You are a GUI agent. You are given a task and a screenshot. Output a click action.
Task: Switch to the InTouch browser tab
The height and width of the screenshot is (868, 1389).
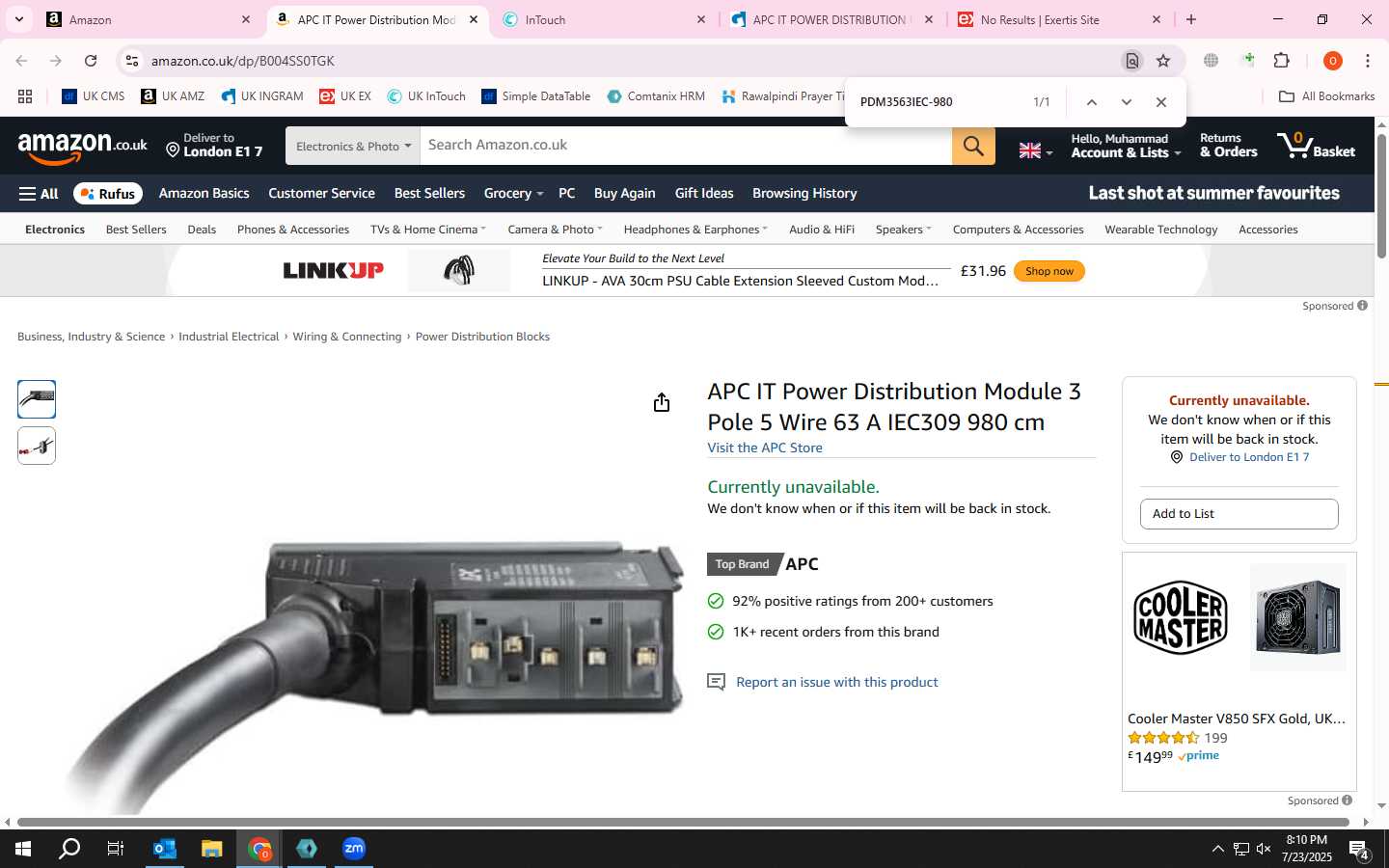(603, 19)
